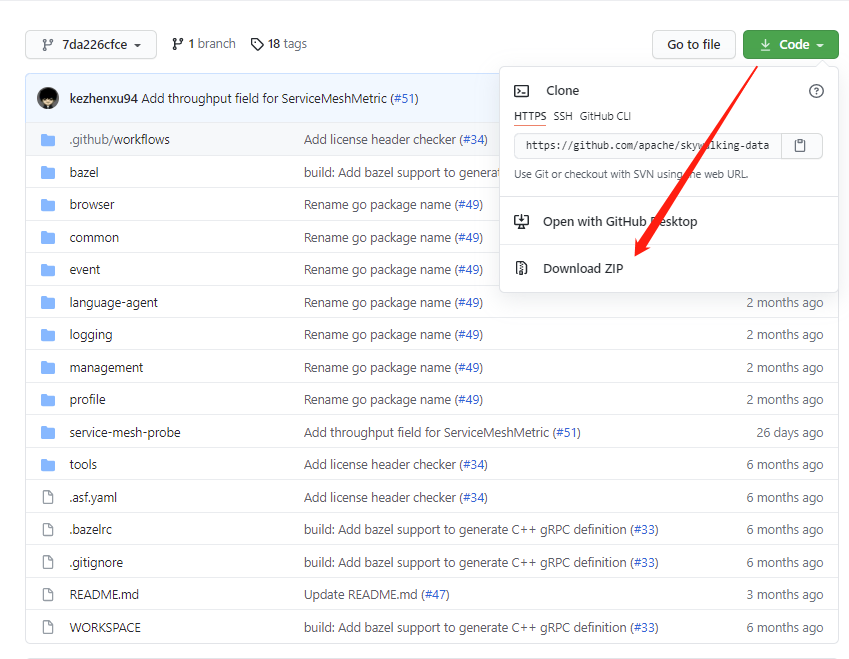Viewport: 849px width, 659px height.
Task: Click the Go to file button
Action: click(x=694, y=44)
